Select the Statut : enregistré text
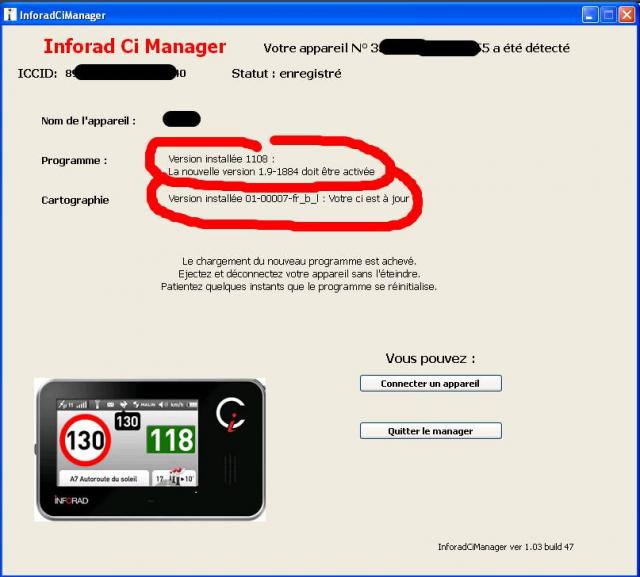 [x=286, y=74]
